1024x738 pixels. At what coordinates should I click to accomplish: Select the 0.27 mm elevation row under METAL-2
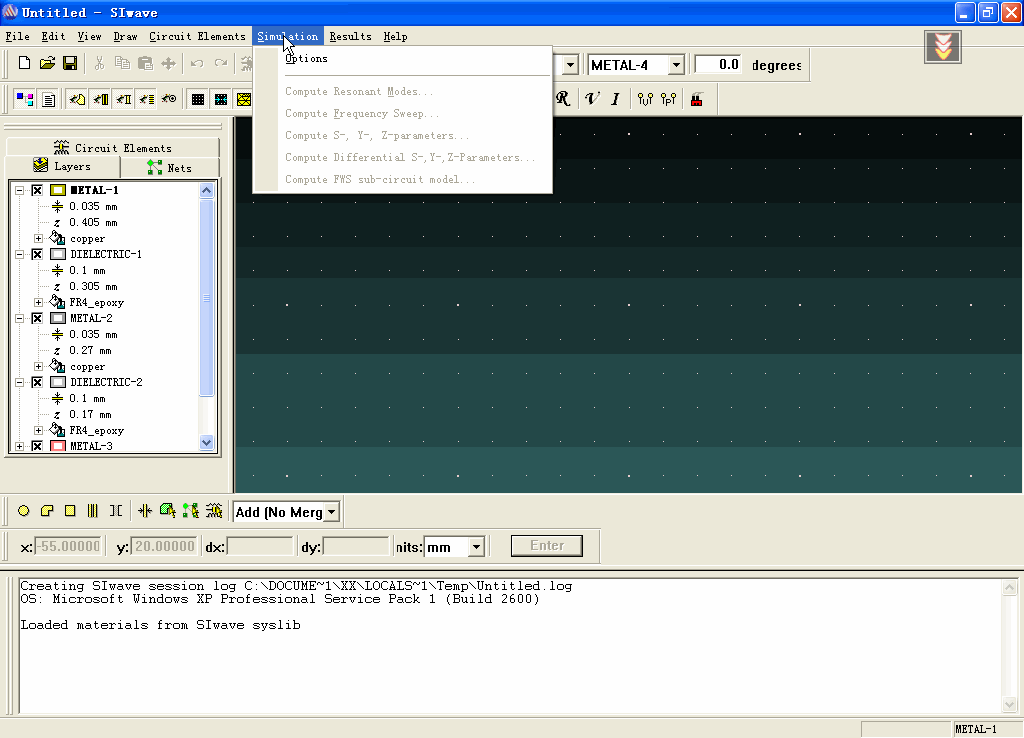click(x=90, y=351)
